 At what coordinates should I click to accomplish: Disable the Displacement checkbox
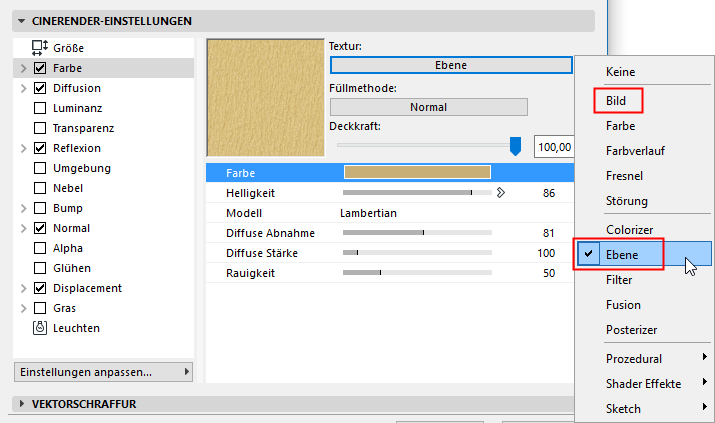(x=40, y=288)
